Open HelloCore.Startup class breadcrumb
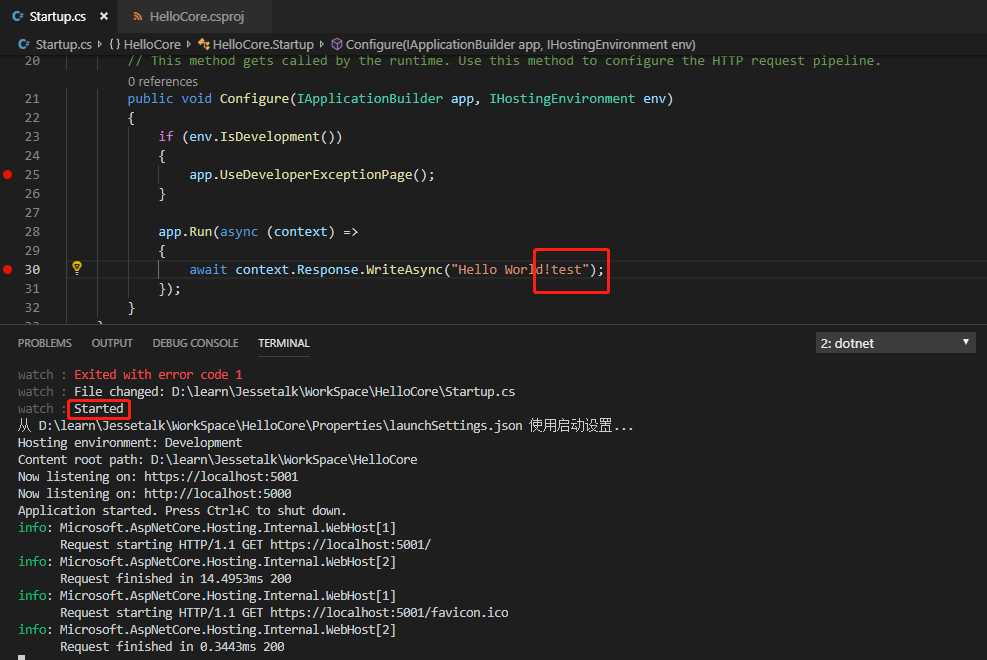The height and width of the screenshot is (660, 987). (262, 45)
